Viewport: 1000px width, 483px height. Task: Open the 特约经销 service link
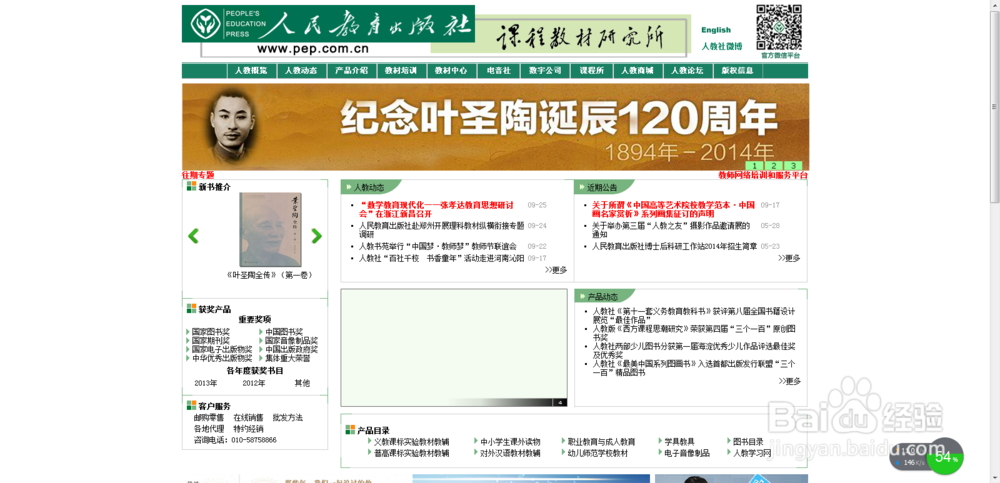(x=248, y=429)
